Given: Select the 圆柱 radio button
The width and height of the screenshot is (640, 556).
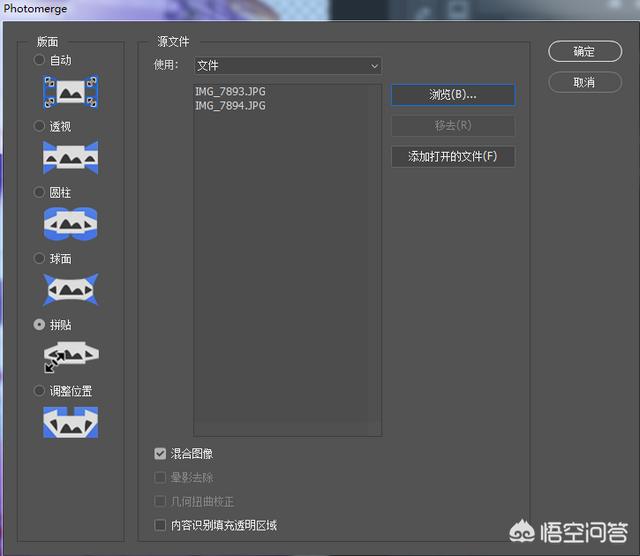Looking at the screenshot, I should 39,192.
